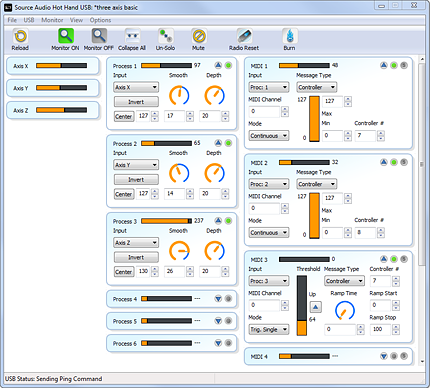Expand the Process 6 panel
This screenshot has height=388, width=430.
218,343
